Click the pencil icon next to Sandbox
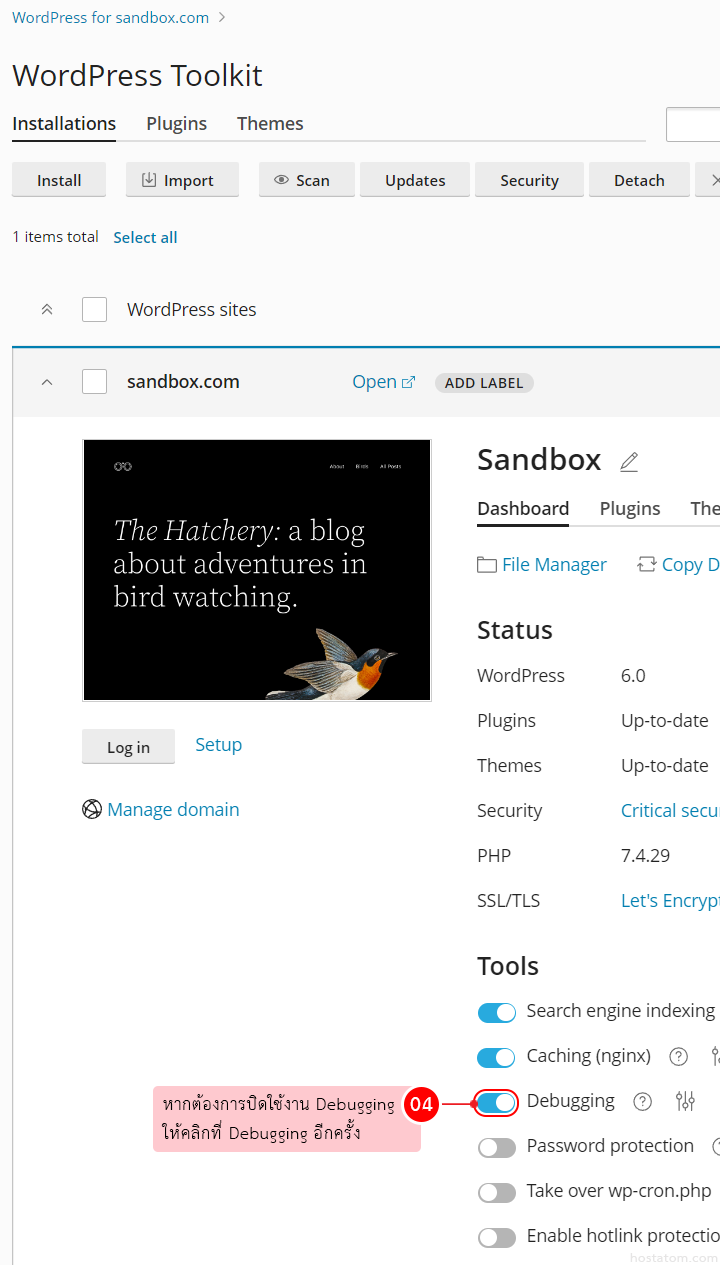This screenshot has height=1265, width=720. (629, 461)
